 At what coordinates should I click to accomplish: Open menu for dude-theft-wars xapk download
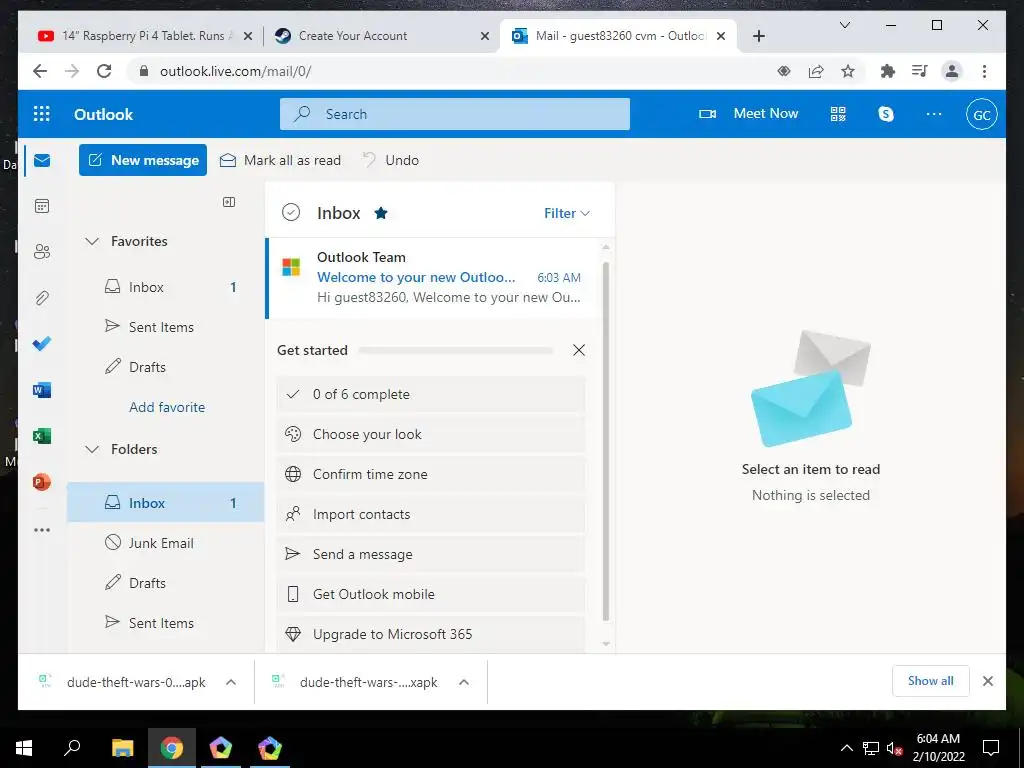(x=464, y=682)
